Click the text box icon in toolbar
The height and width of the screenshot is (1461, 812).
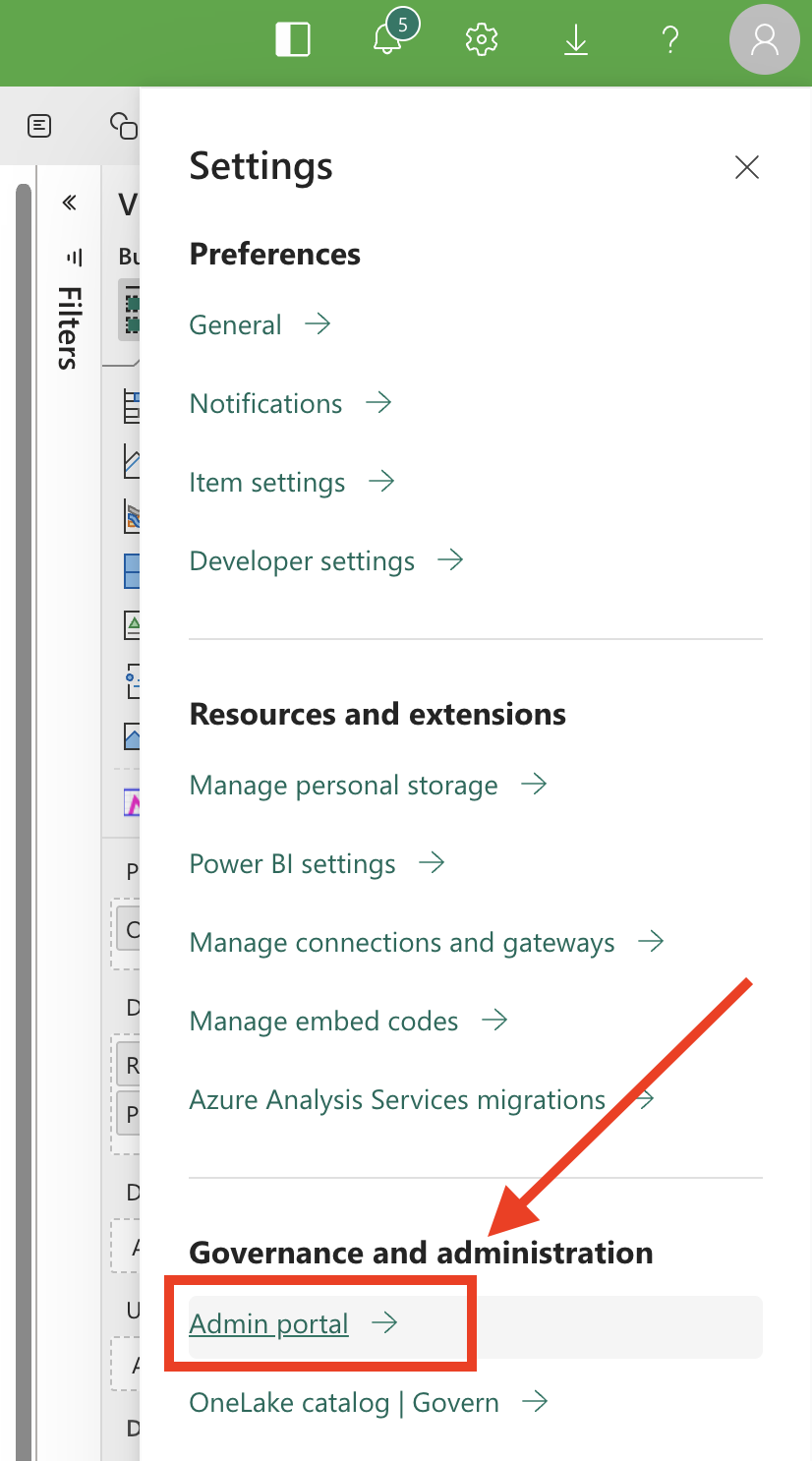(39, 126)
